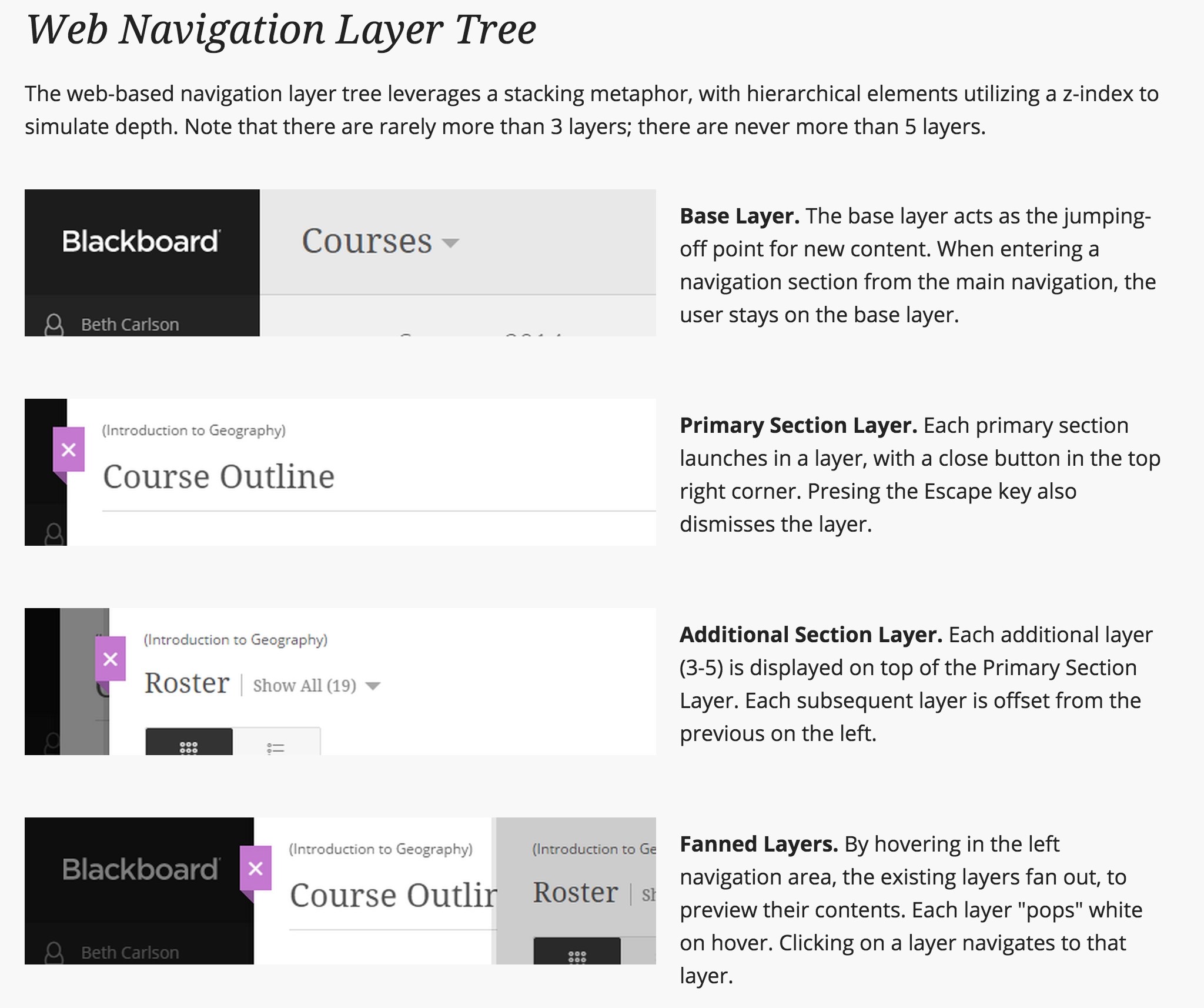Image resolution: width=1204 pixels, height=1008 pixels.
Task: Select the list view icon under Roster
Action: click(276, 742)
